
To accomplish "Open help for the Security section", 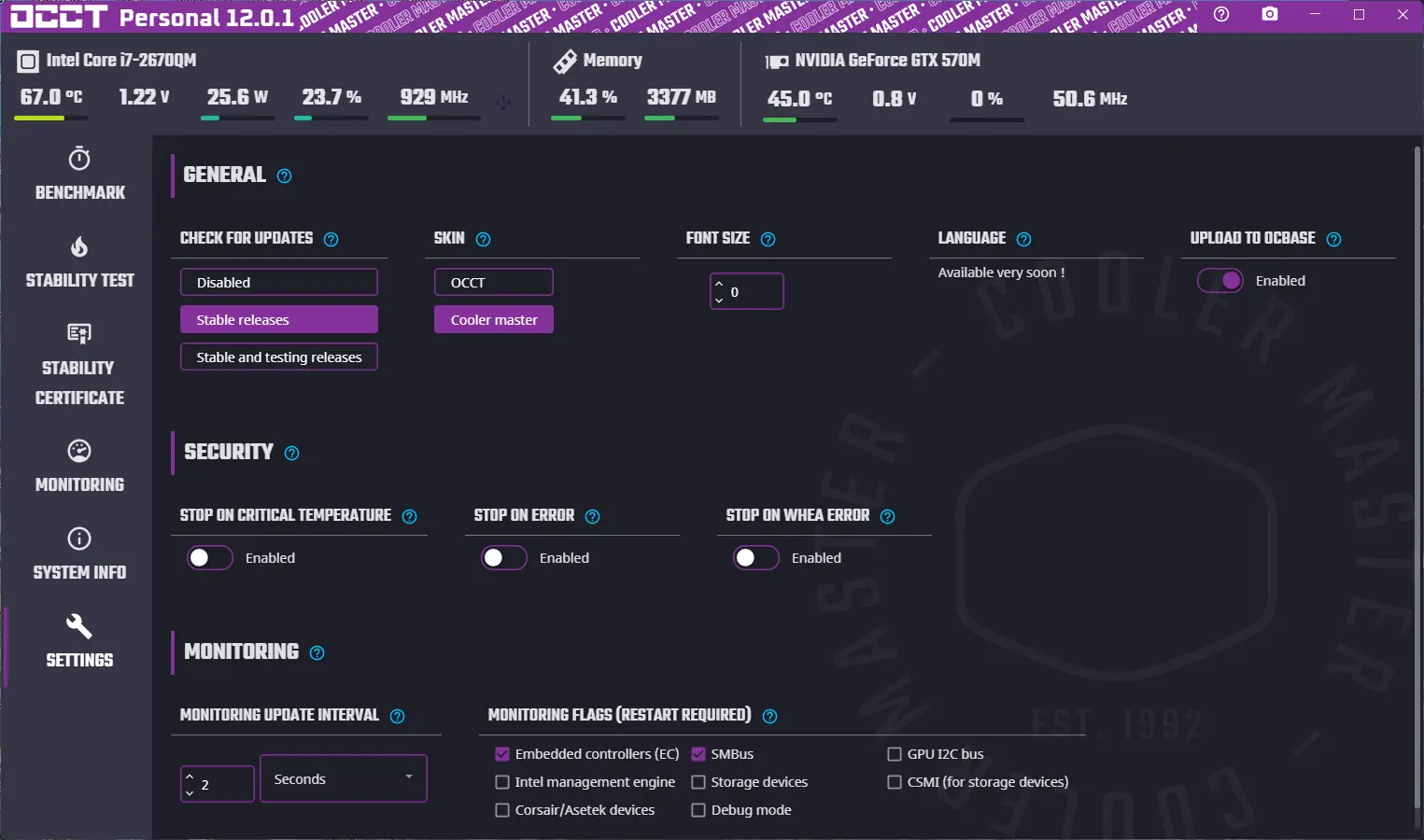I will click(291, 454).
